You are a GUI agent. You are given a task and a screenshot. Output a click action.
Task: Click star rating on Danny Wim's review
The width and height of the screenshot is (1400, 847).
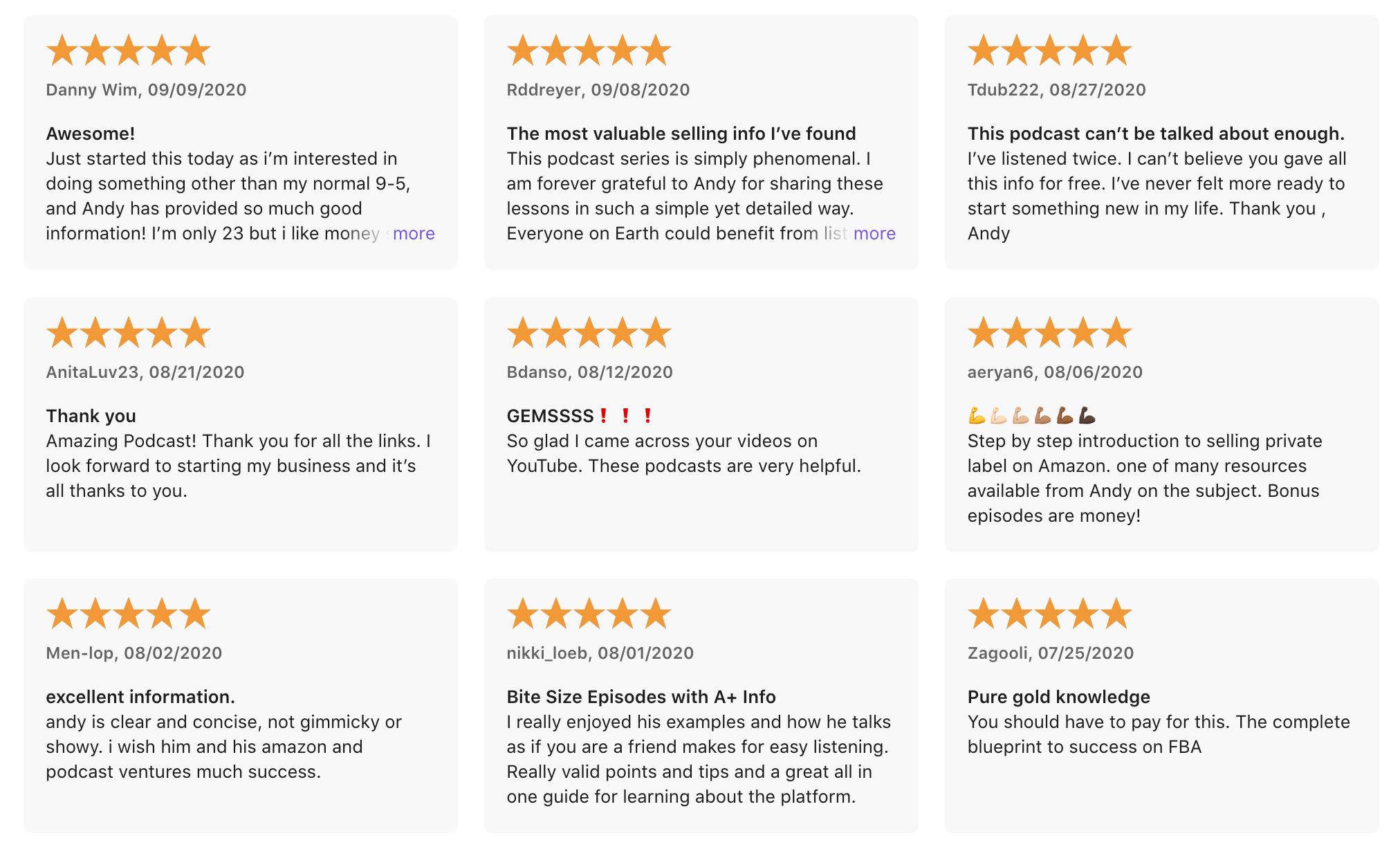(x=129, y=51)
